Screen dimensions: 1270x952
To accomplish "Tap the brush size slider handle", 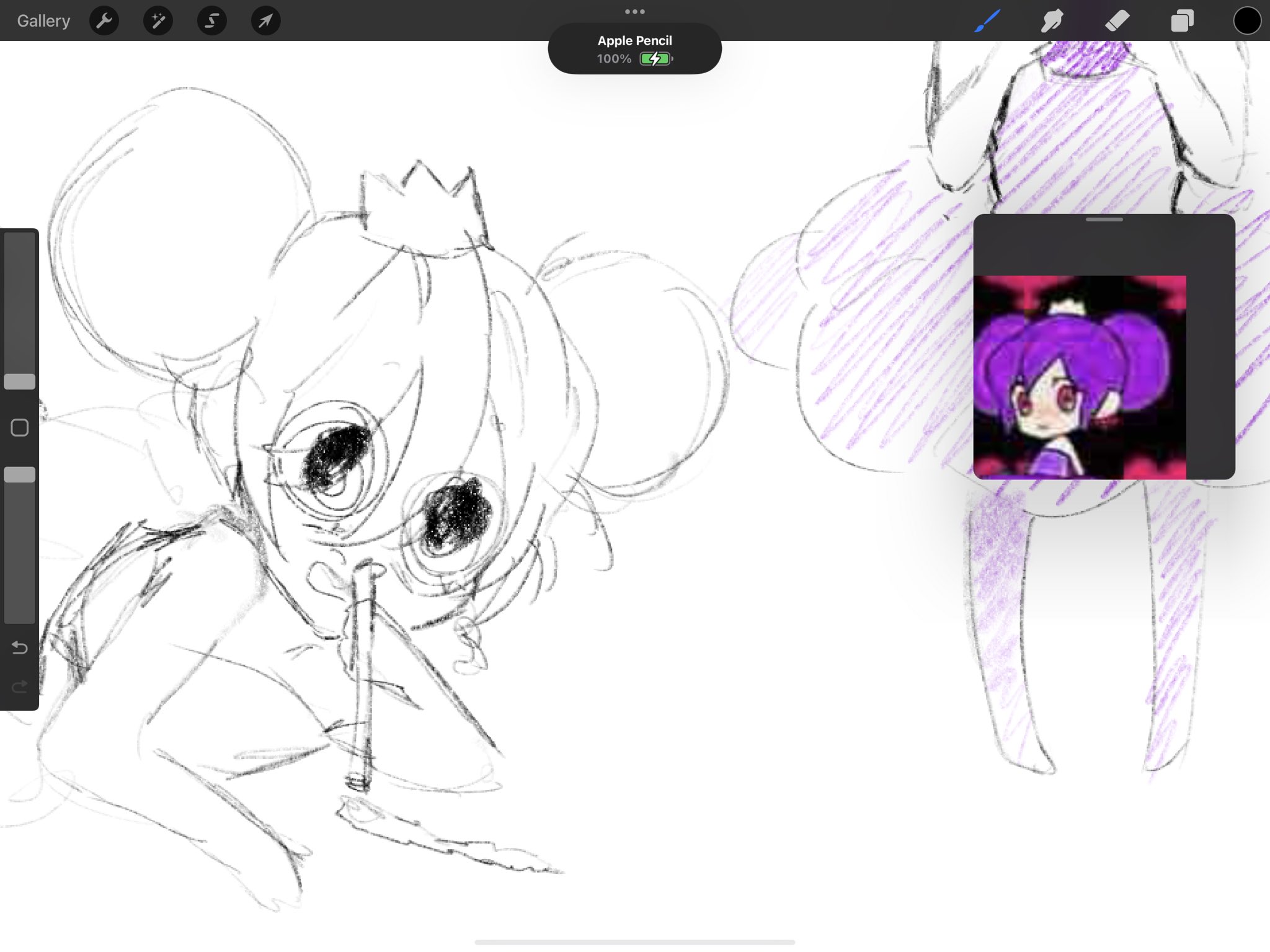I will pyautogui.click(x=20, y=381).
